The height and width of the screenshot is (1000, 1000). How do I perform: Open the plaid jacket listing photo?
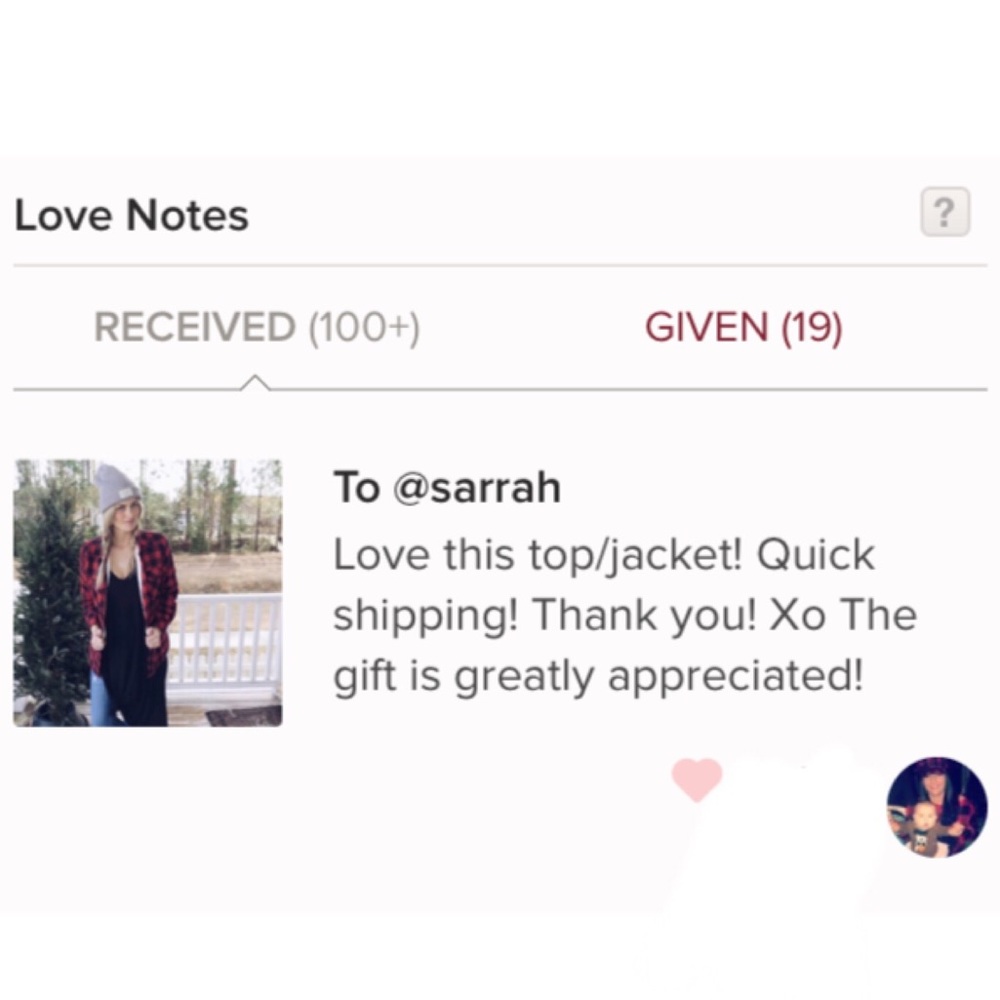click(x=148, y=592)
